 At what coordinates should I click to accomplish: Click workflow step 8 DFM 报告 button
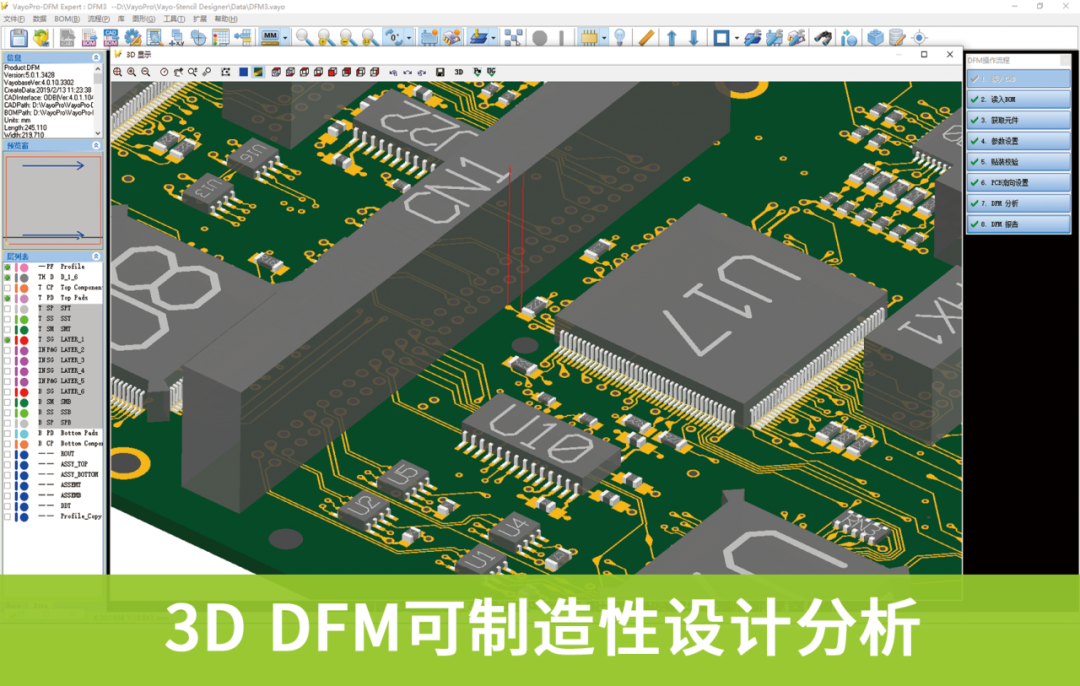(x=1019, y=224)
